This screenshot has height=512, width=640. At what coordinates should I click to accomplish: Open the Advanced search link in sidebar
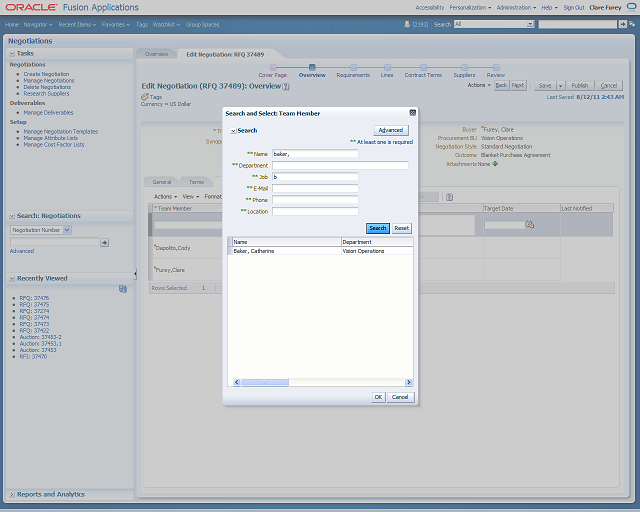[22, 251]
